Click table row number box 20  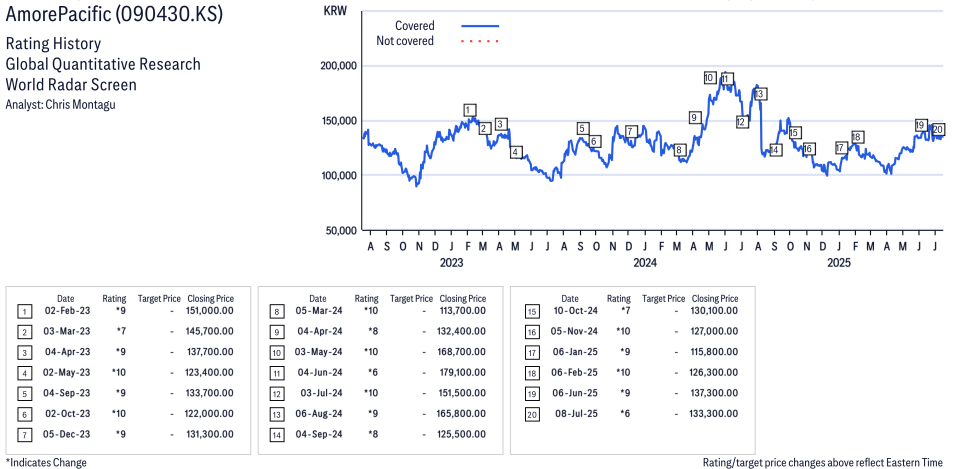(531, 415)
